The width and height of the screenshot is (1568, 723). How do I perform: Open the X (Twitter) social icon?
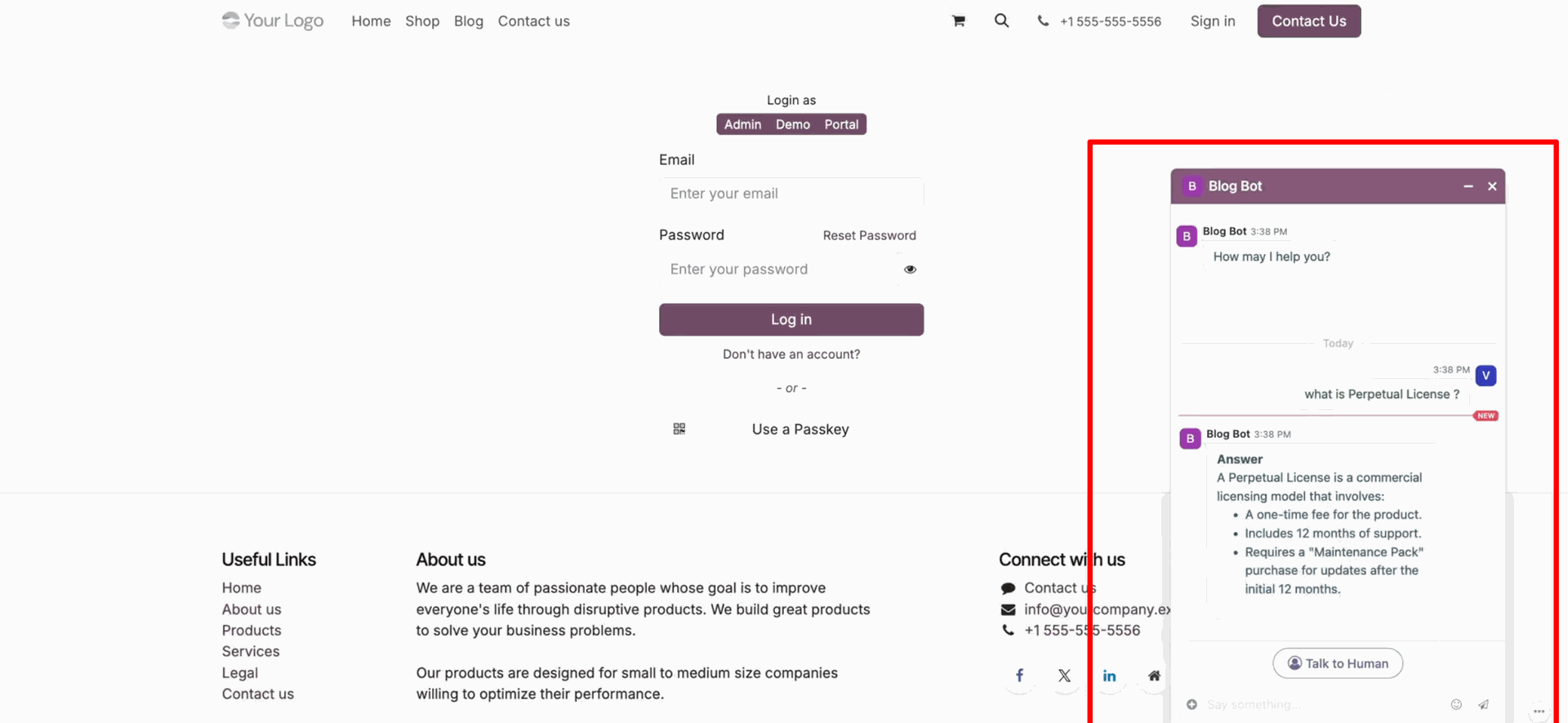1064,676
